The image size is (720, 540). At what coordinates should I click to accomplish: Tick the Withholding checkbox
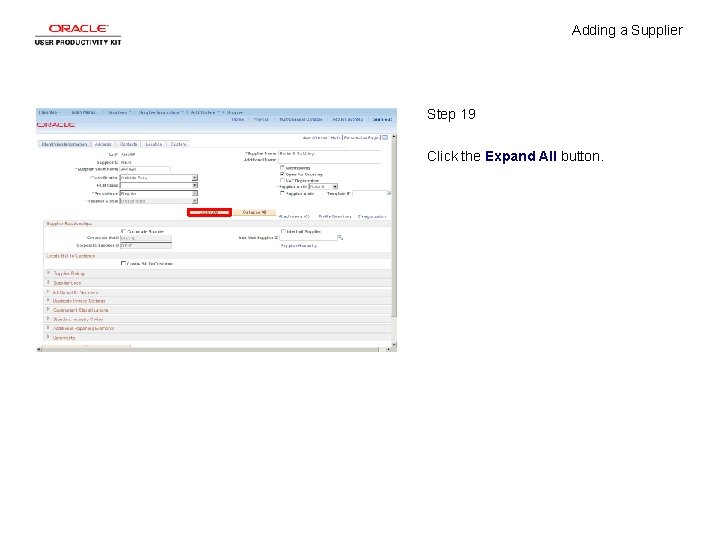(282, 168)
